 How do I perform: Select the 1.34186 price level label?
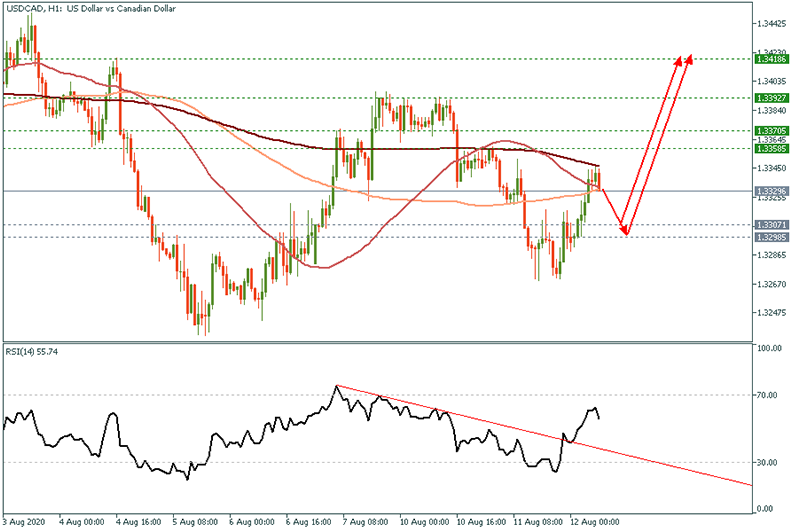coord(774,60)
